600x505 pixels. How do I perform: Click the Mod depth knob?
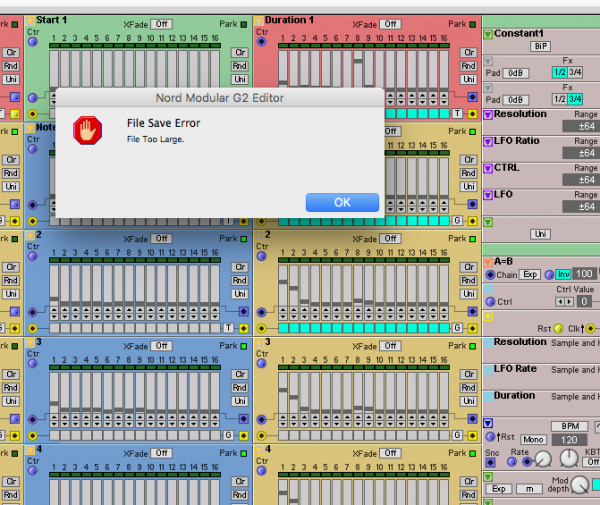[580, 485]
